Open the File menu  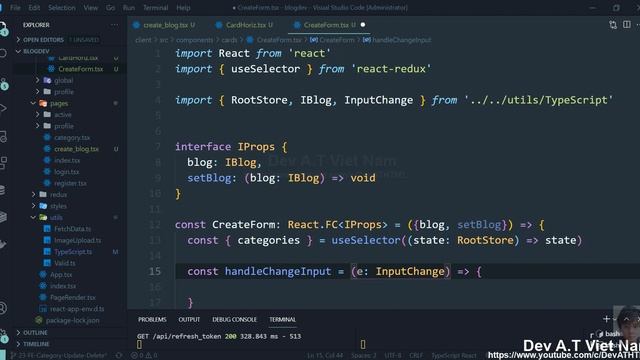[x=15, y=8]
